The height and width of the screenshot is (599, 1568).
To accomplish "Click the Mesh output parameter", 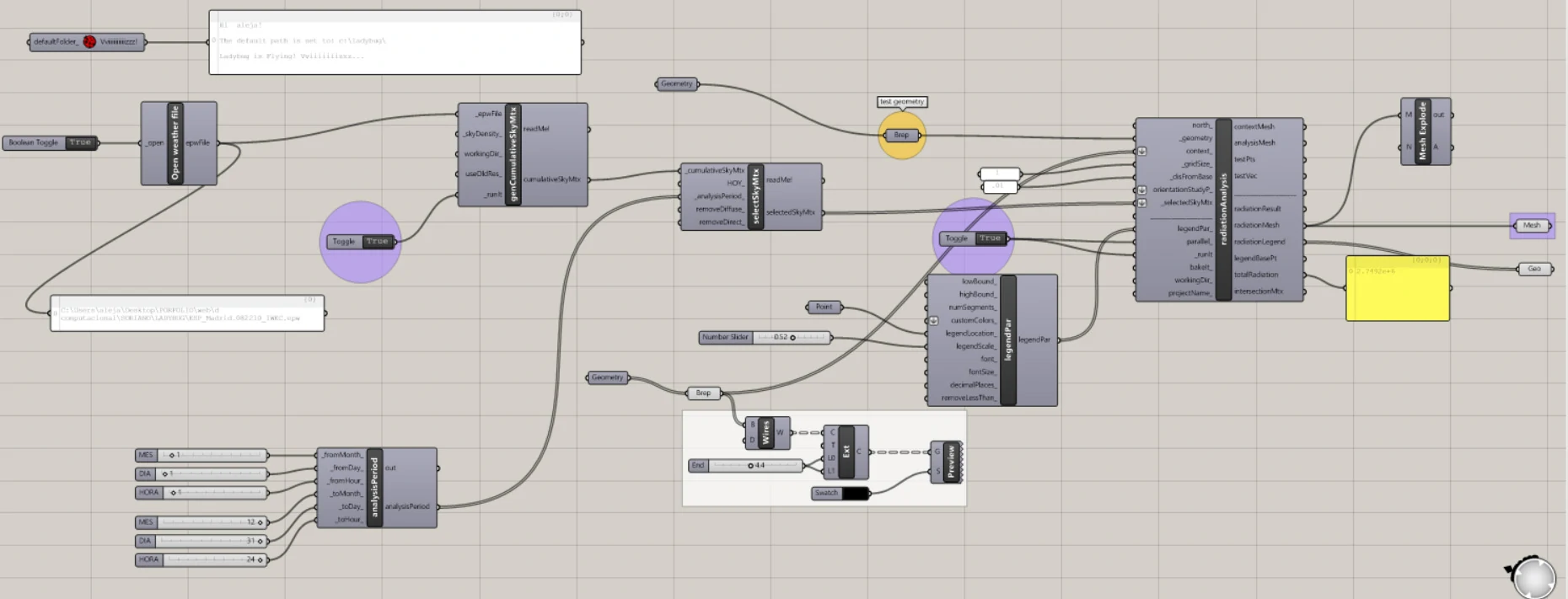I will (1532, 225).
